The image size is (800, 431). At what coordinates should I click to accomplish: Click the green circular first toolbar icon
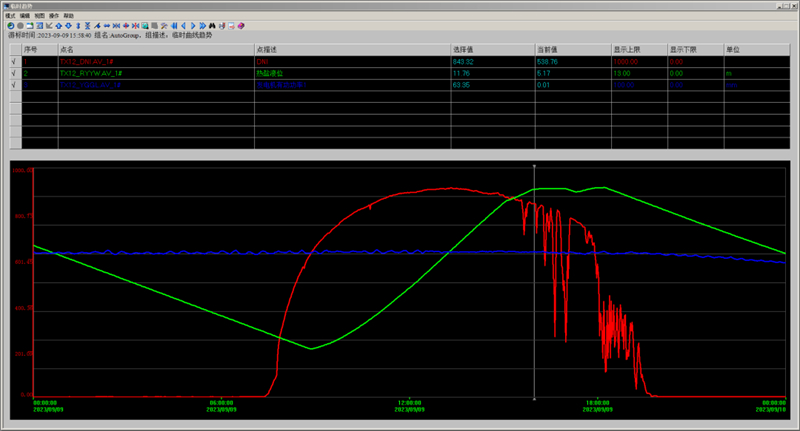click(x=10, y=25)
